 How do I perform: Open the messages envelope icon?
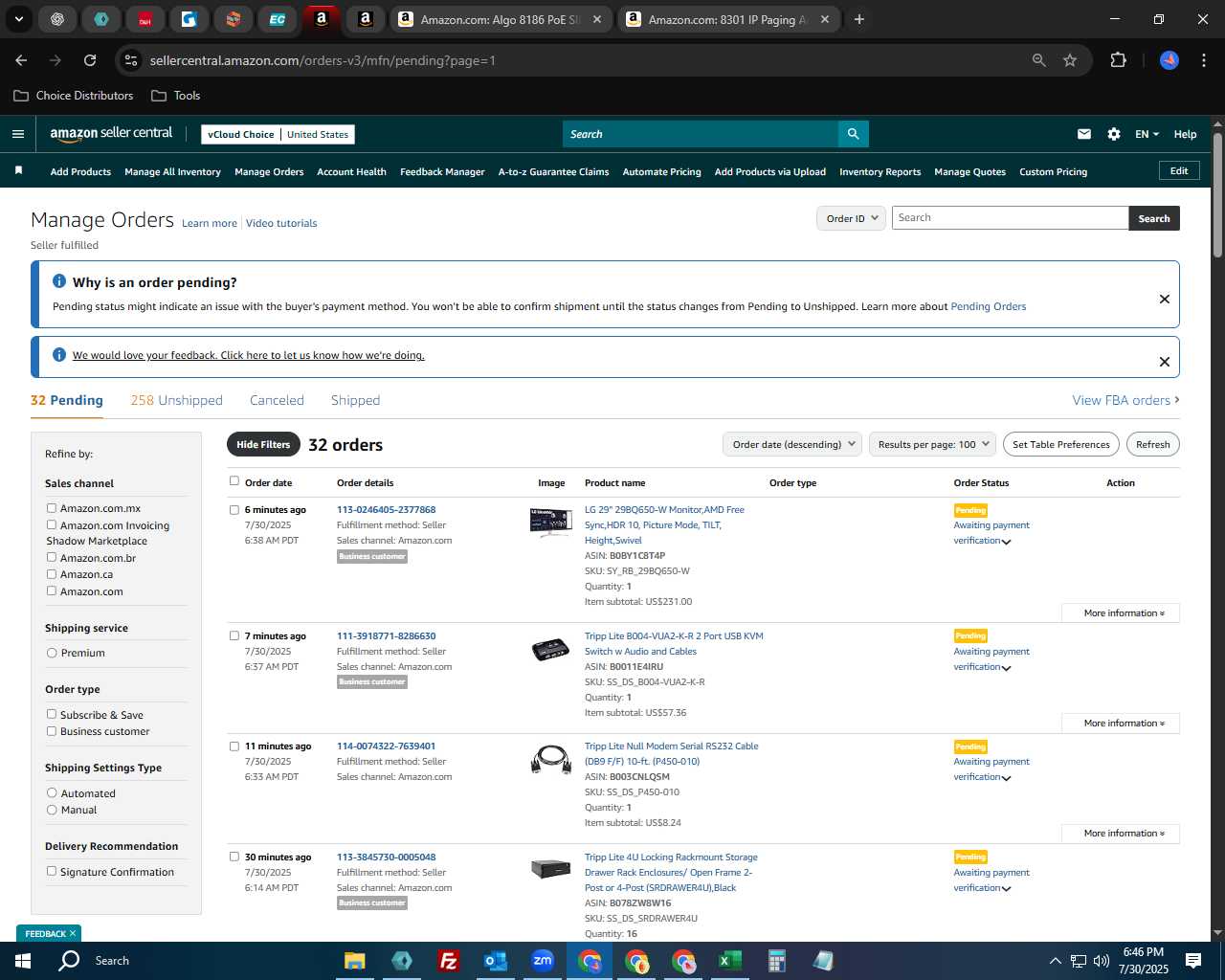click(1084, 134)
